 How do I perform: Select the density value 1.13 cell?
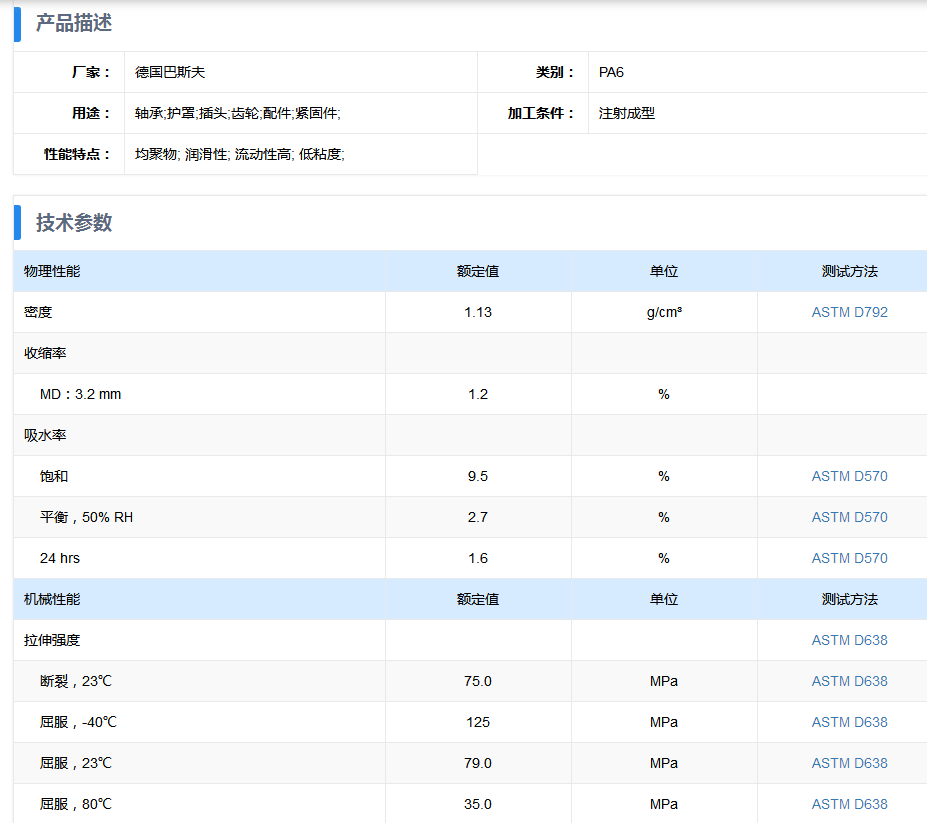point(478,312)
